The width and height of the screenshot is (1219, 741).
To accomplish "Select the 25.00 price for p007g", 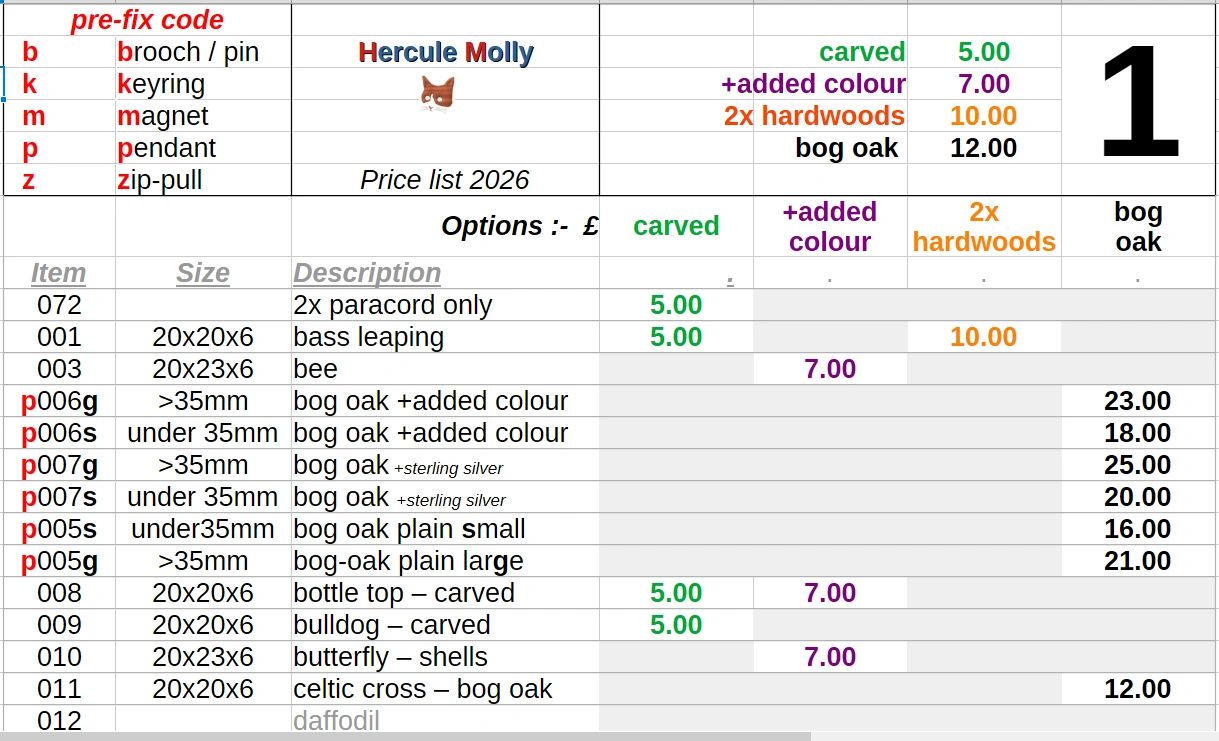I will pos(1138,465).
